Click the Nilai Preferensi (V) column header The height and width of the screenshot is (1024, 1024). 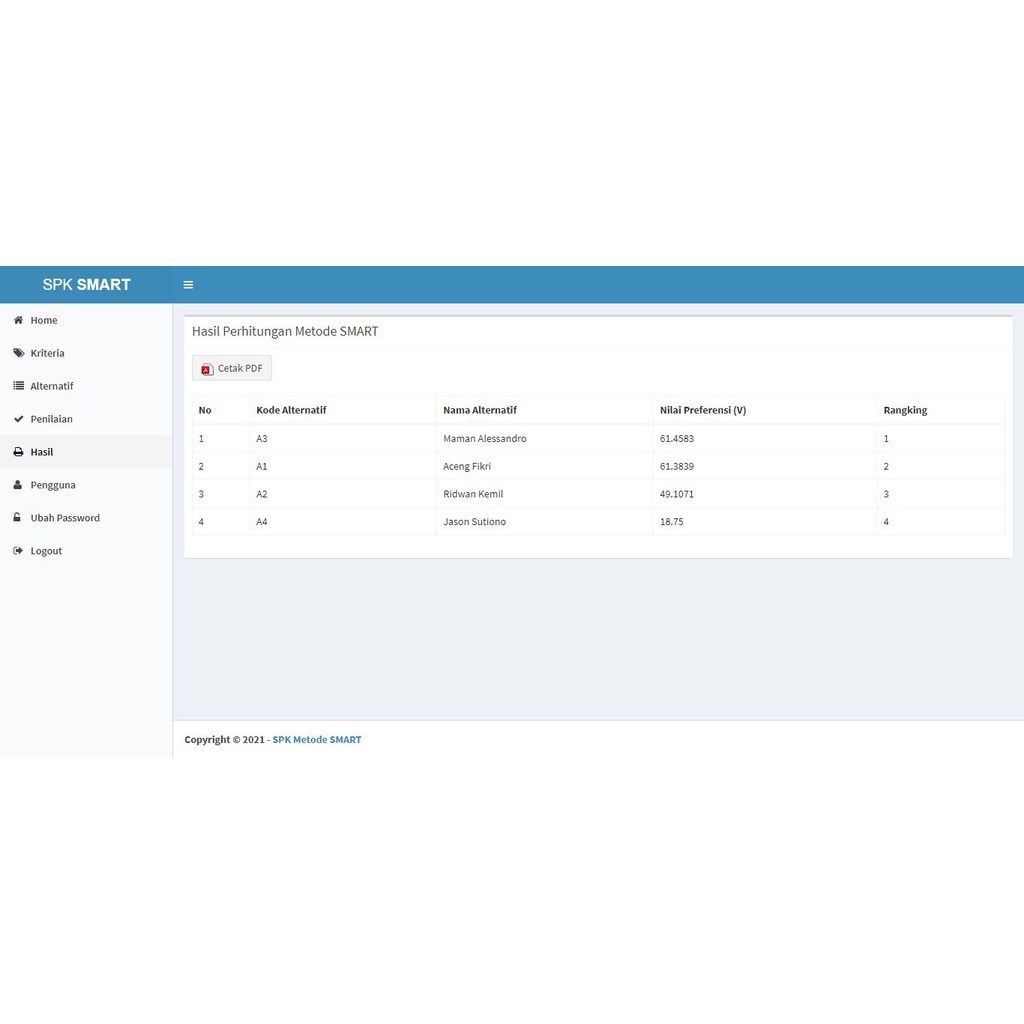click(703, 410)
